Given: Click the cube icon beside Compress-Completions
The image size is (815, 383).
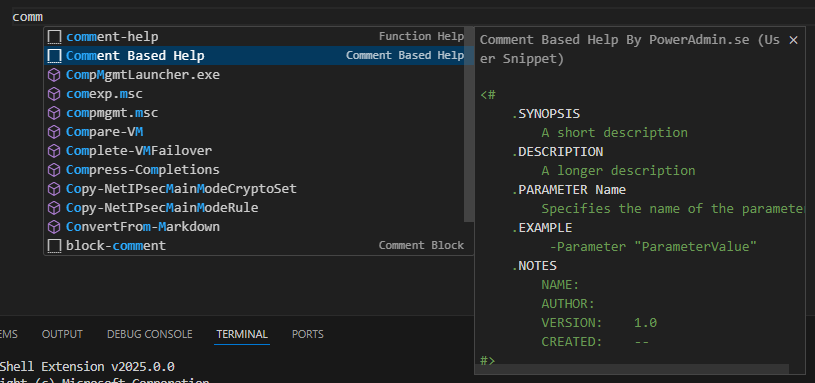Looking at the screenshot, I should click(54, 170).
